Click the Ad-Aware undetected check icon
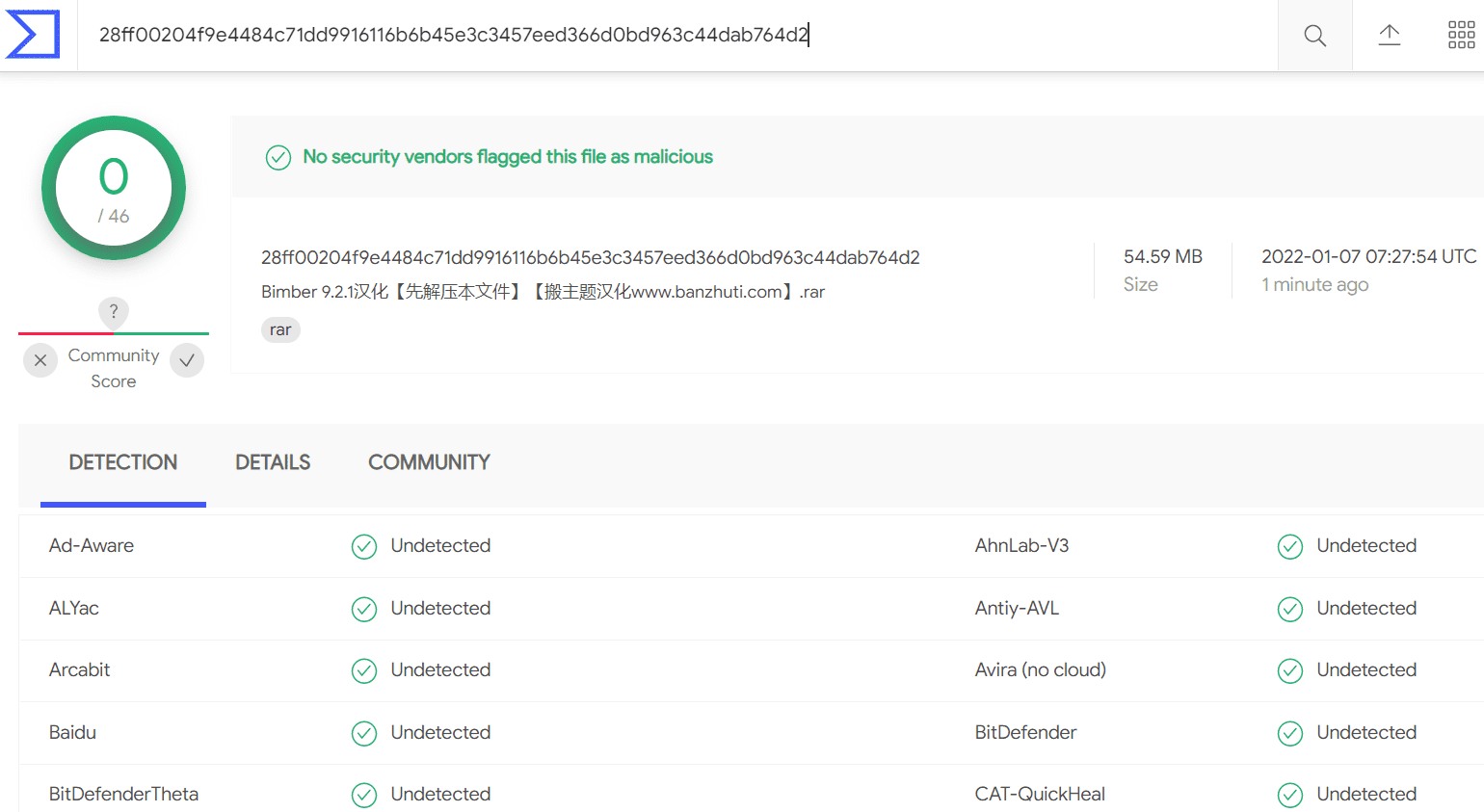The image size is (1484, 812). (x=364, y=546)
